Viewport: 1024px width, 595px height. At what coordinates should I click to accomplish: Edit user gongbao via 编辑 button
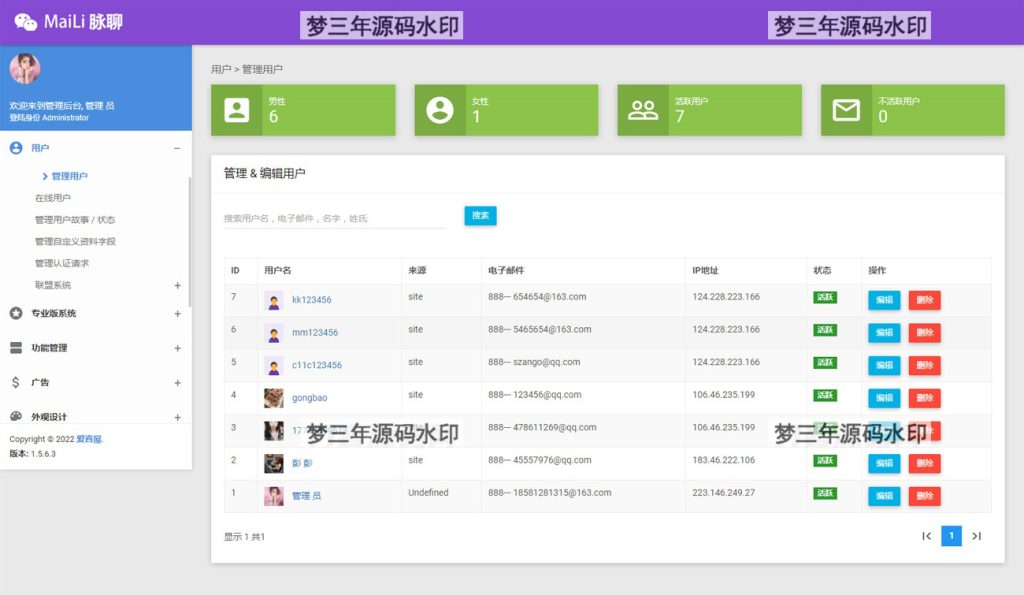coord(884,398)
